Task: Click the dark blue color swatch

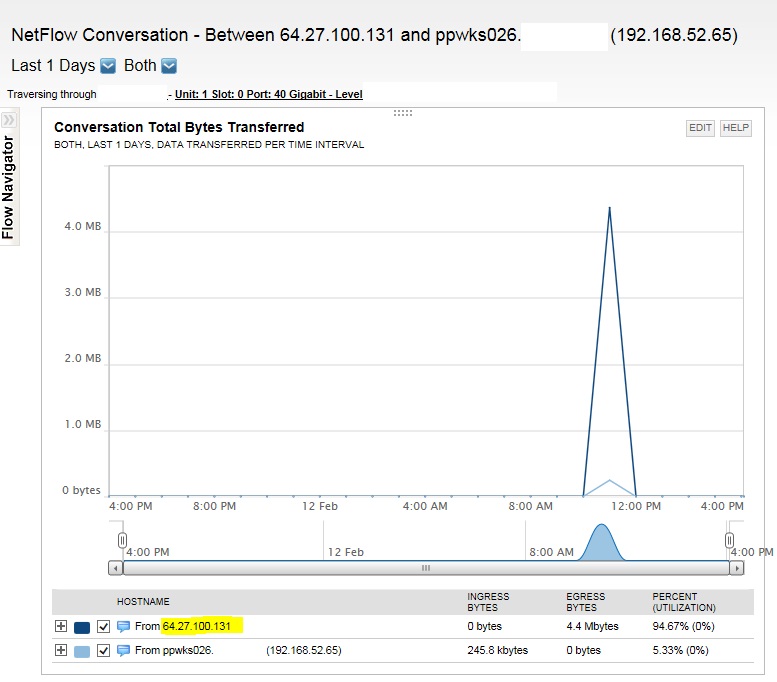Action: click(82, 627)
